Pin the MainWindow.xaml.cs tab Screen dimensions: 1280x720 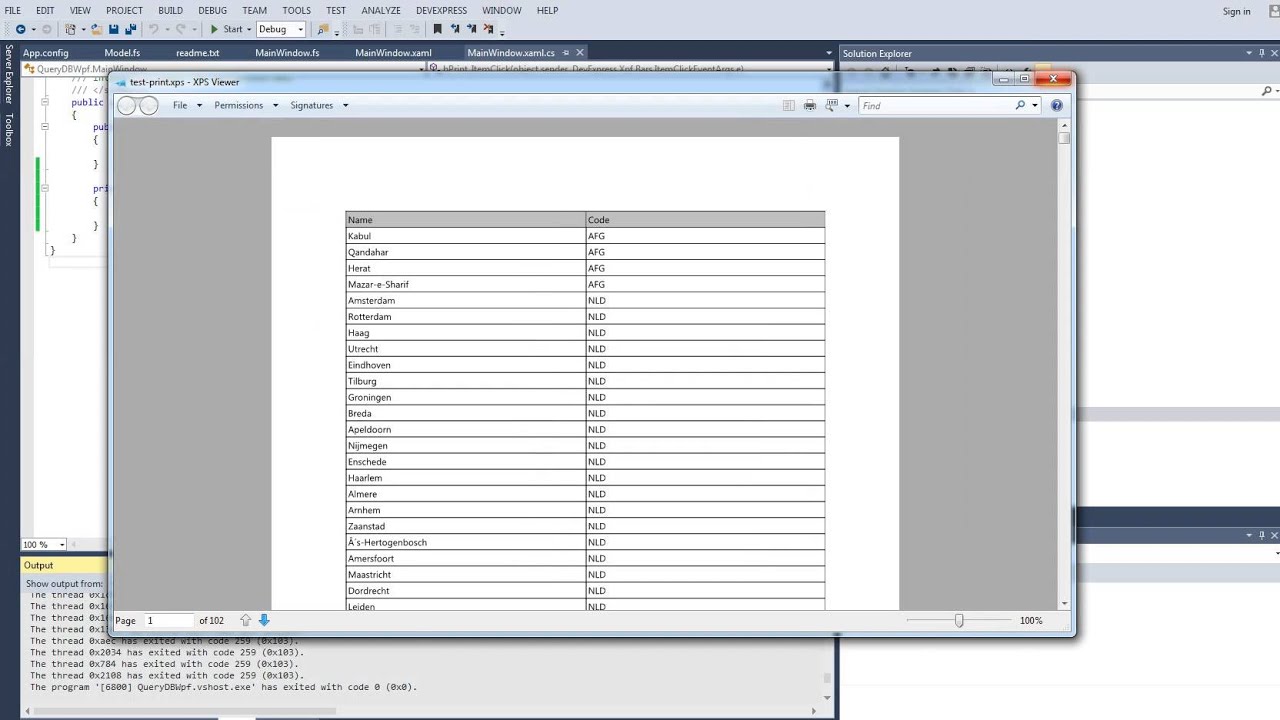pos(565,53)
